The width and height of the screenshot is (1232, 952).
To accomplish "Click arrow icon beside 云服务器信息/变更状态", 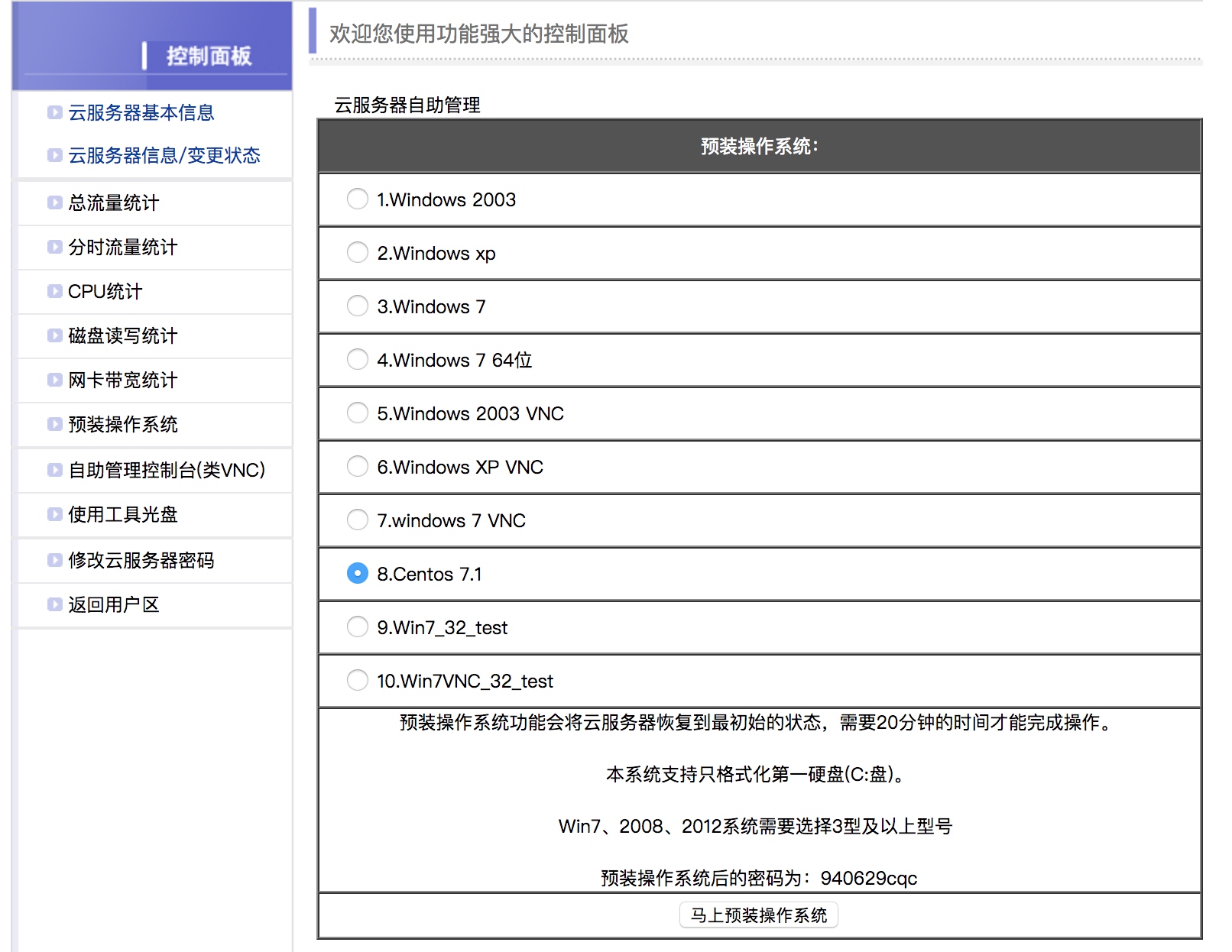I will point(54,155).
